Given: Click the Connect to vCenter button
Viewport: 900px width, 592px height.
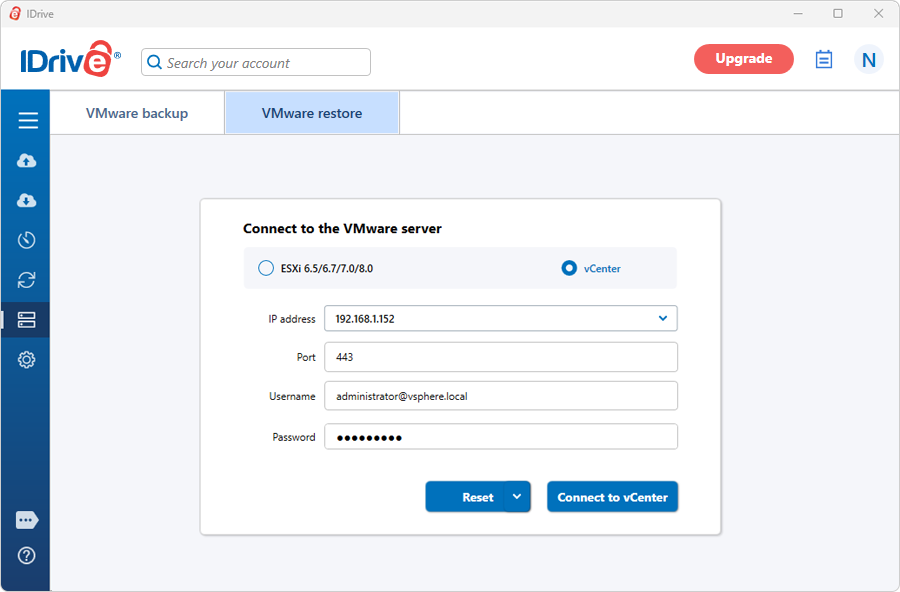Looking at the screenshot, I should 612,497.
